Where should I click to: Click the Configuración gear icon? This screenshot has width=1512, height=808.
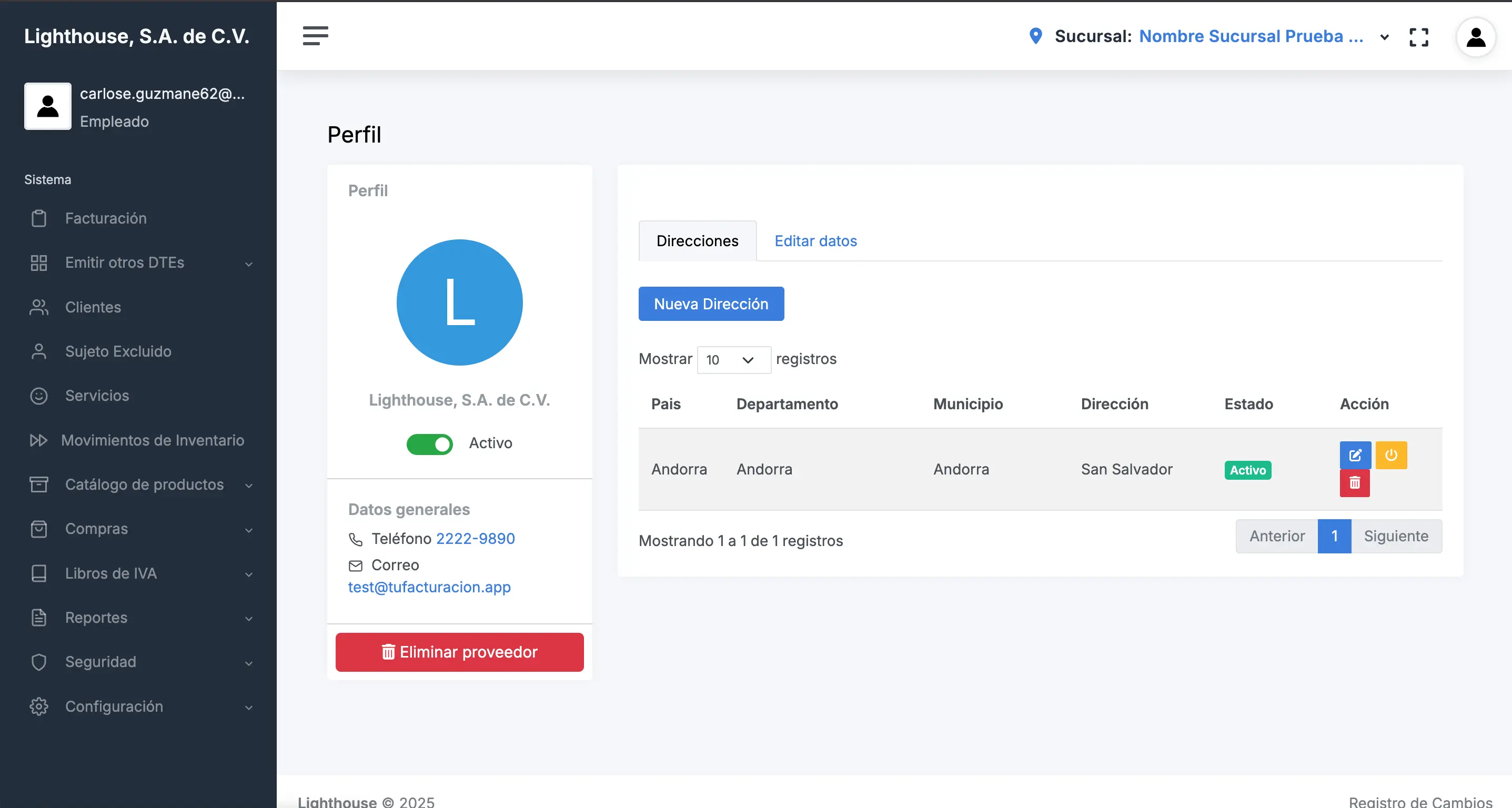[x=39, y=706]
